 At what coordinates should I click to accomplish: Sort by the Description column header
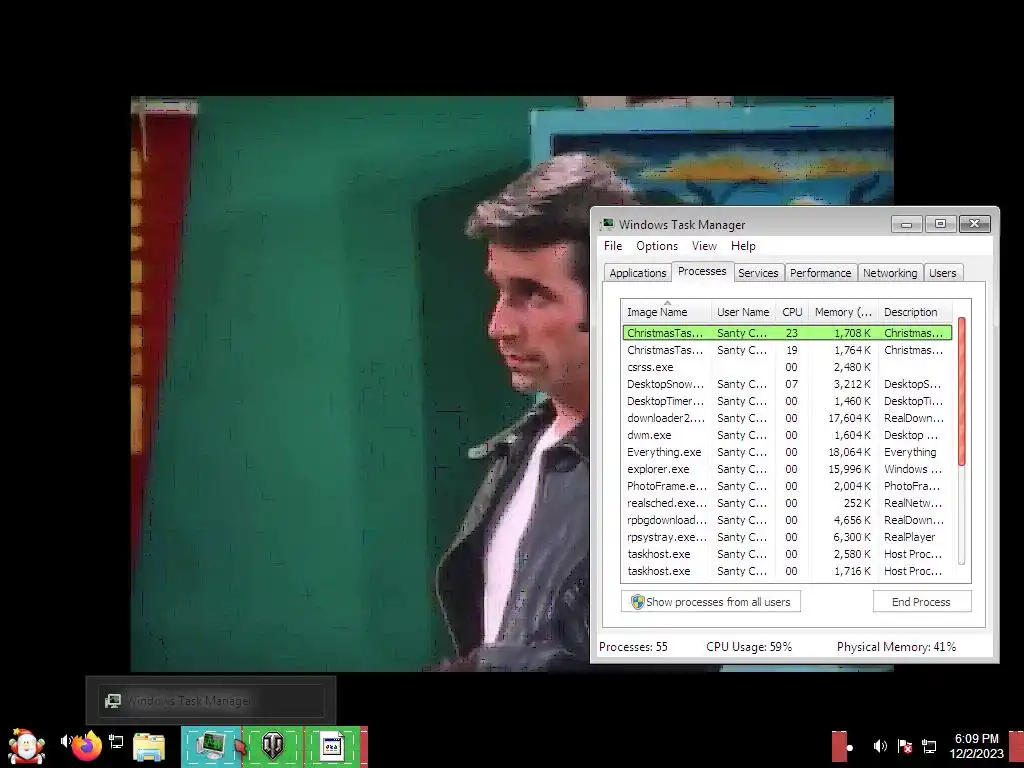[x=914, y=312]
